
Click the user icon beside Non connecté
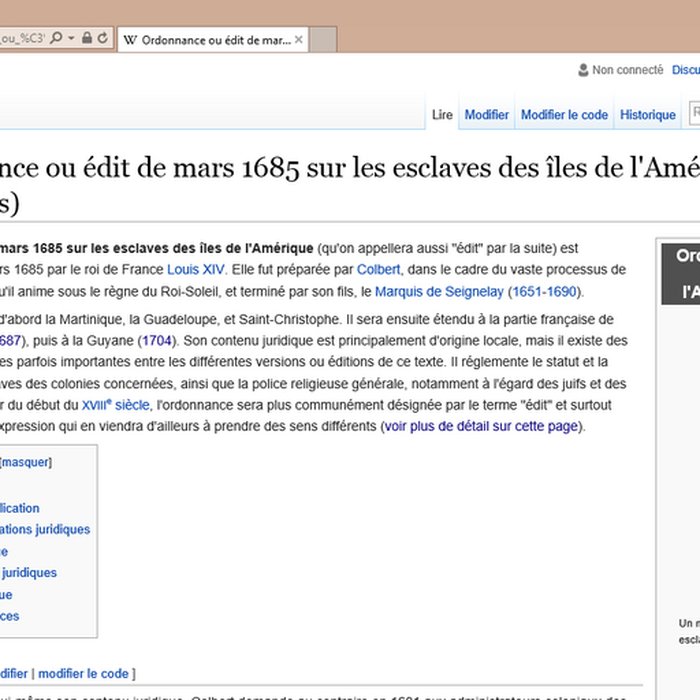click(x=583, y=71)
